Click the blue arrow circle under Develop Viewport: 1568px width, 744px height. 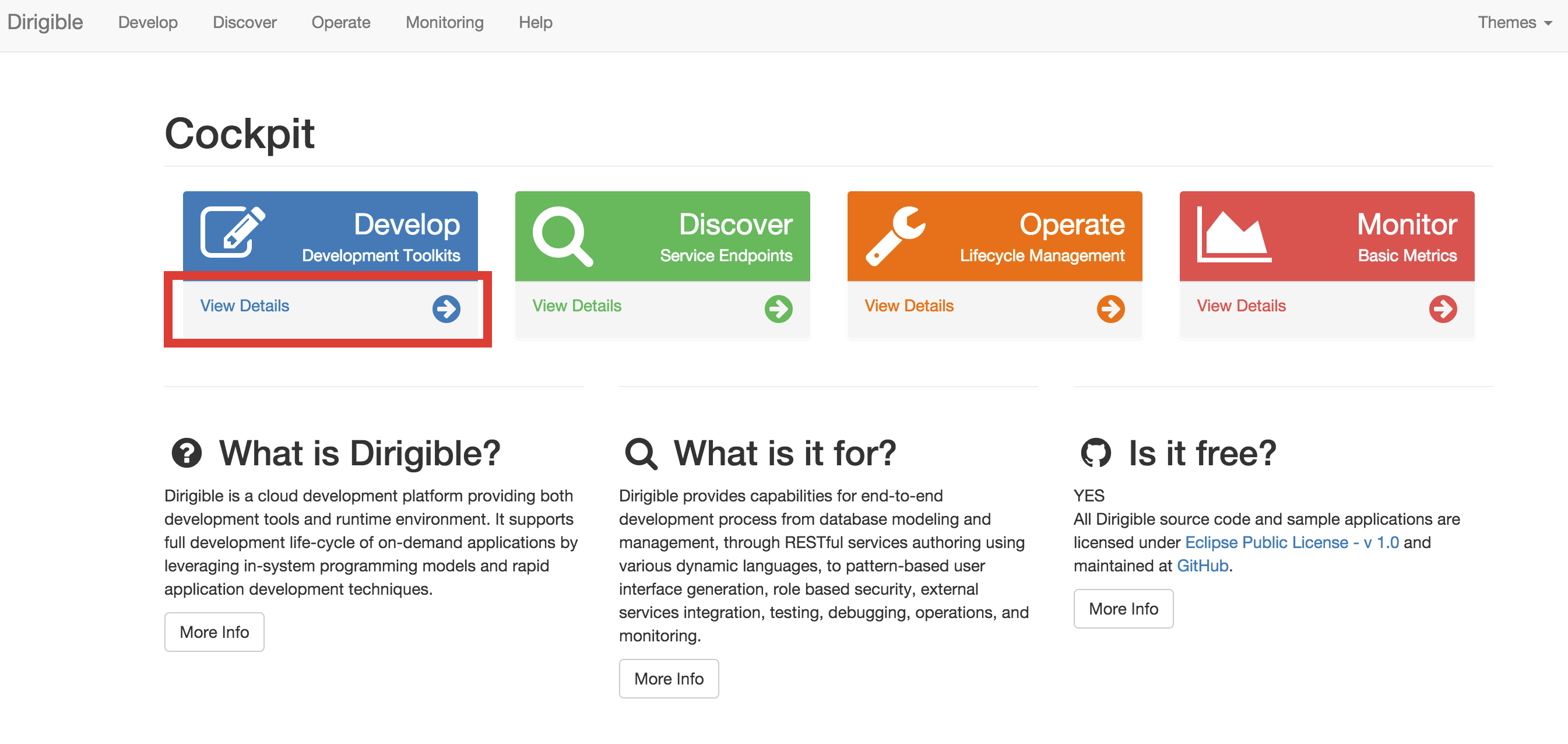[446, 309]
